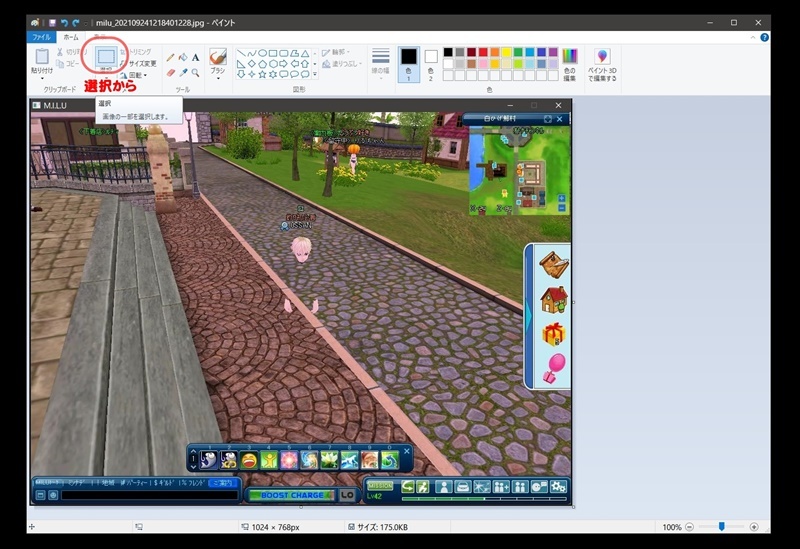Select Color 1 black box

click(x=408, y=57)
